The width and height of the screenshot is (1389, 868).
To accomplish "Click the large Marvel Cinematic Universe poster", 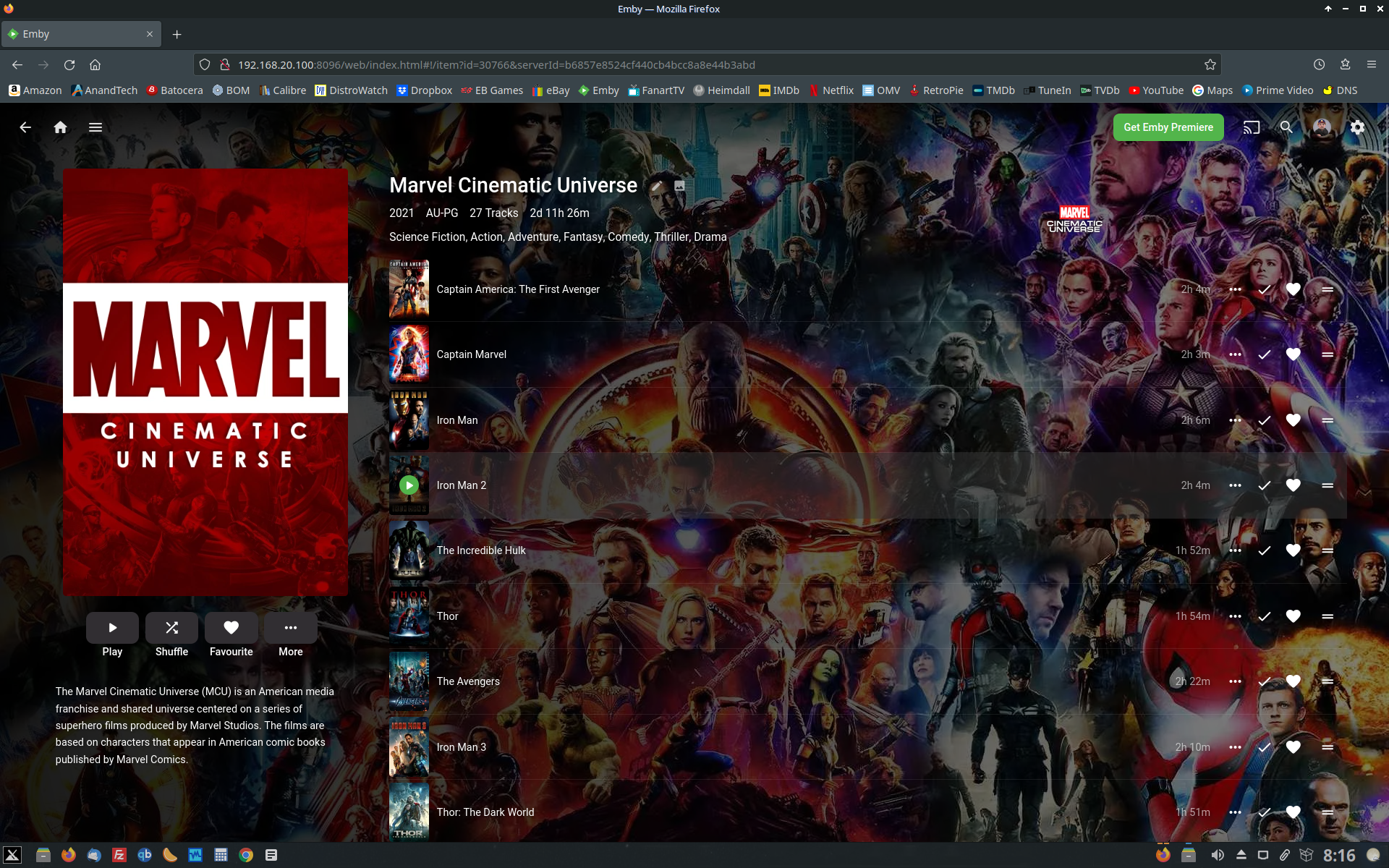I will tap(205, 383).
